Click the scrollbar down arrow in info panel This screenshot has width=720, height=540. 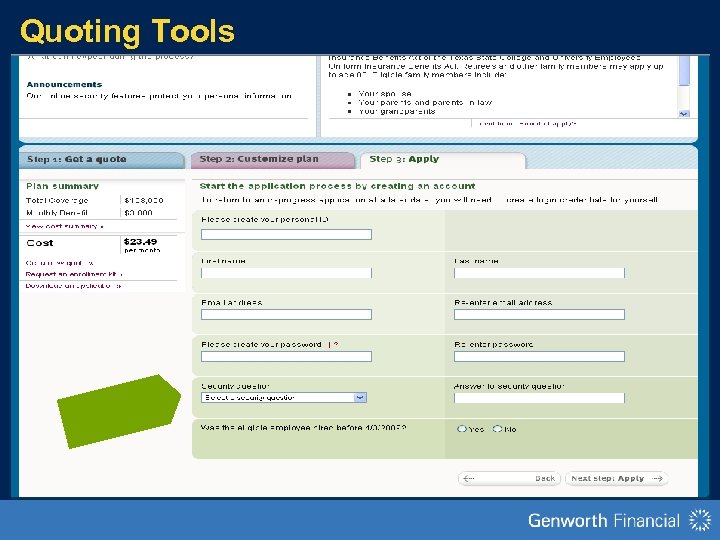[x=684, y=114]
